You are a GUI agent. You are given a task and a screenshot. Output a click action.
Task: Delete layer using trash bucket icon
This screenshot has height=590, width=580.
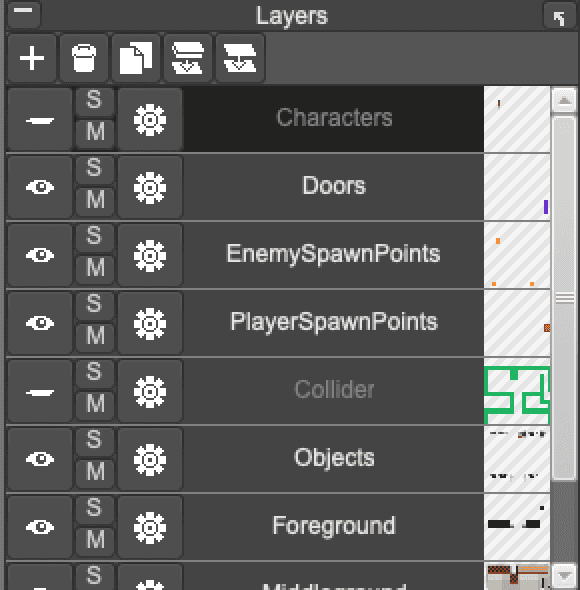tap(84, 58)
